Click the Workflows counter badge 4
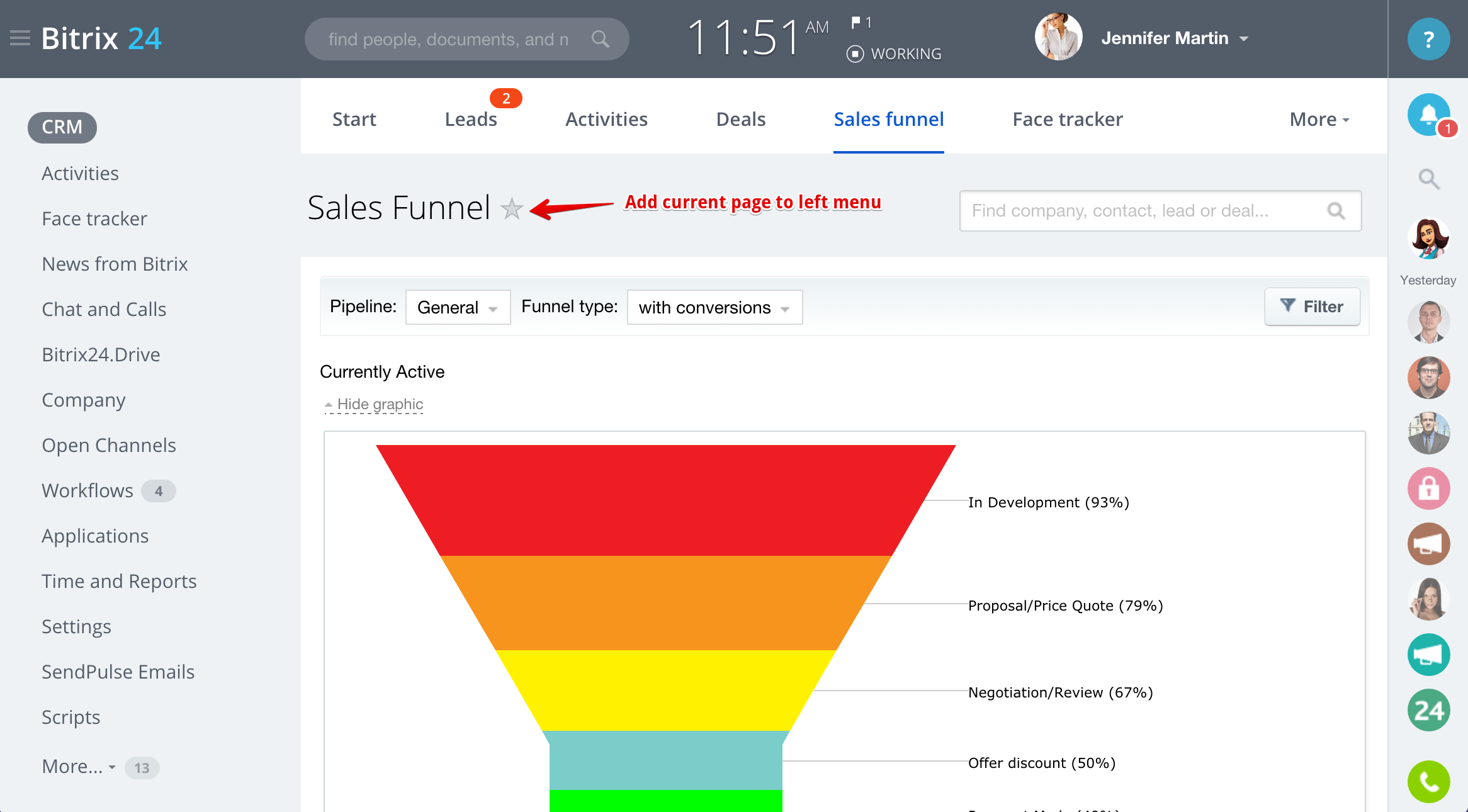1468x812 pixels. pos(159,491)
